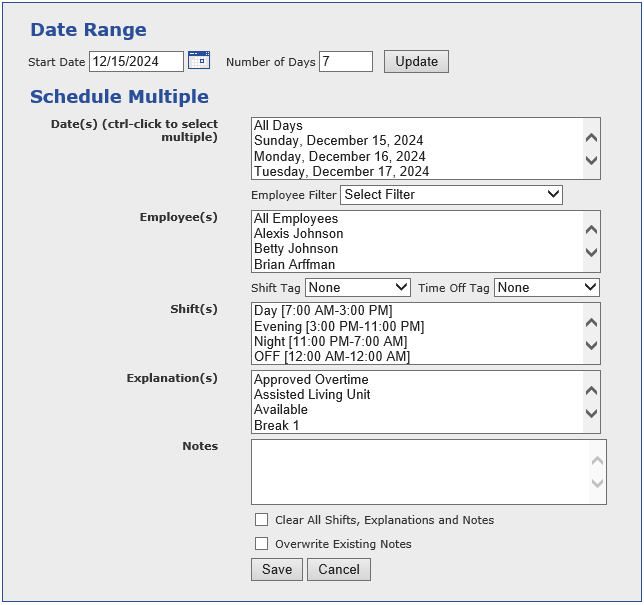Select employee Brian Arffman
Viewport: 644px width, 605px height.
click(x=417, y=265)
